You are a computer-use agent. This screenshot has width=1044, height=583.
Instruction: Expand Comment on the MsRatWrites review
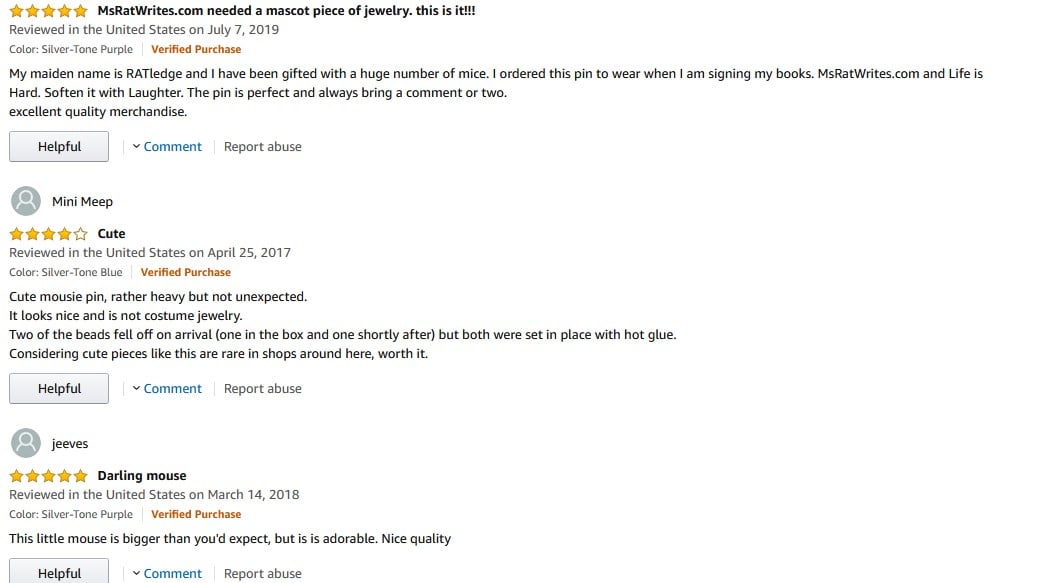point(167,147)
